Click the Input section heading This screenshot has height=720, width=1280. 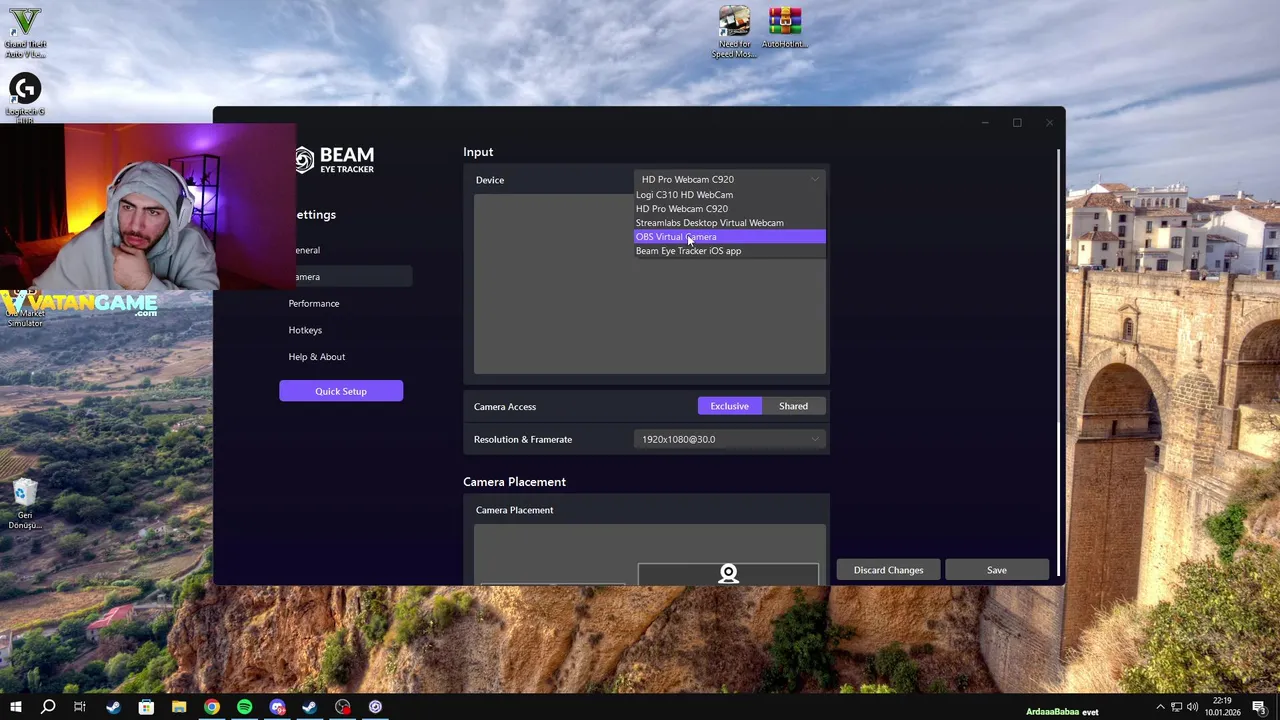[478, 152]
